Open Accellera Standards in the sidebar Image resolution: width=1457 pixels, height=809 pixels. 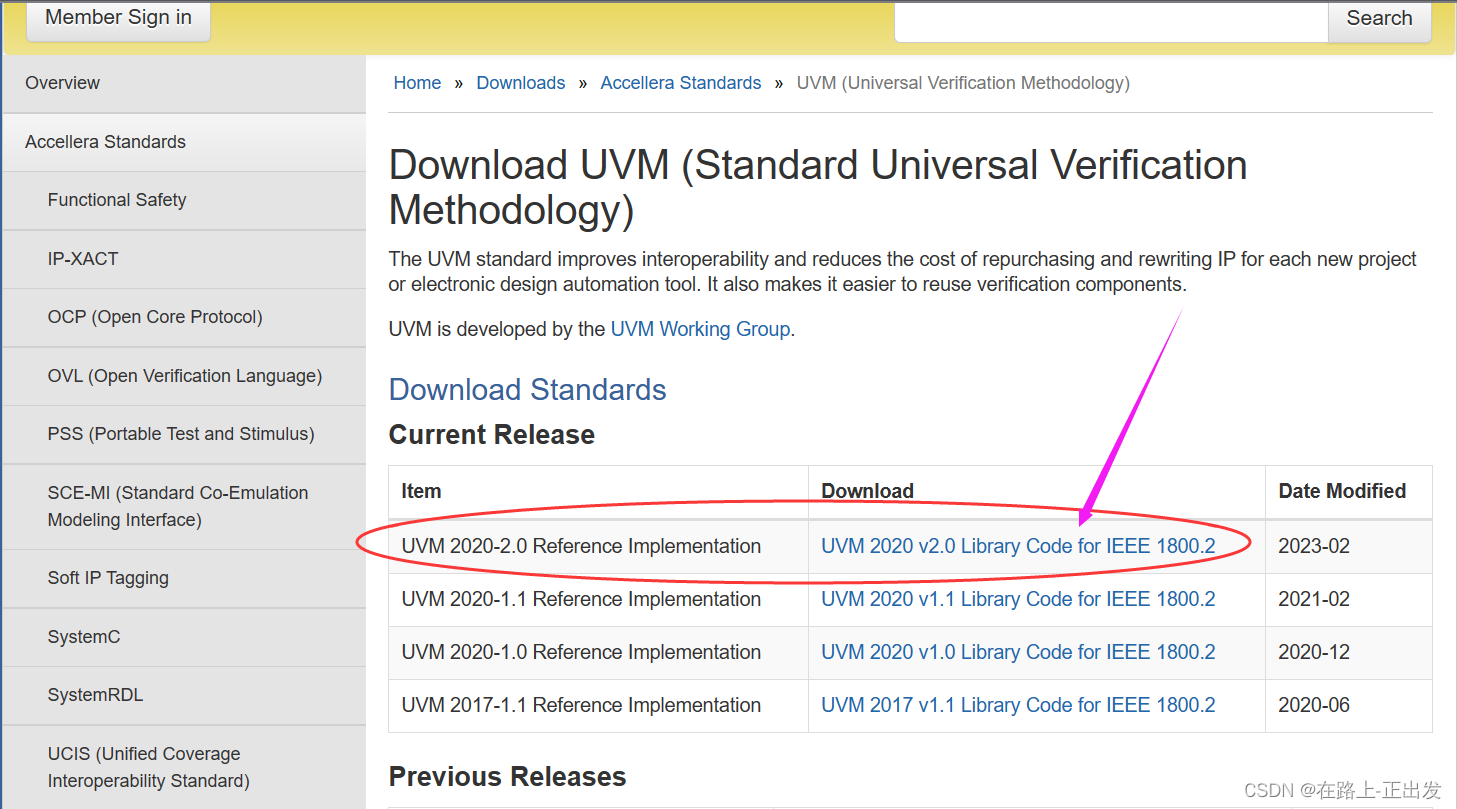coord(184,142)
